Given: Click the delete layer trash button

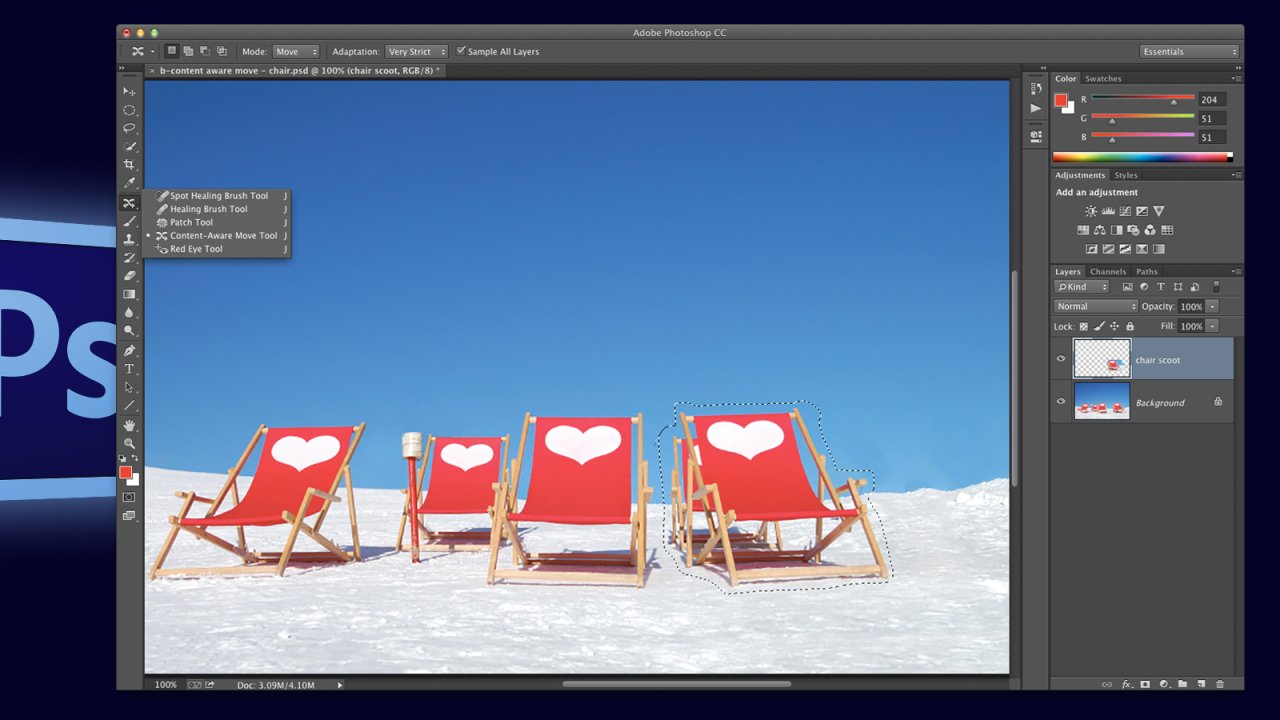Looking at the screenshot, I should tap(1220, 685).
